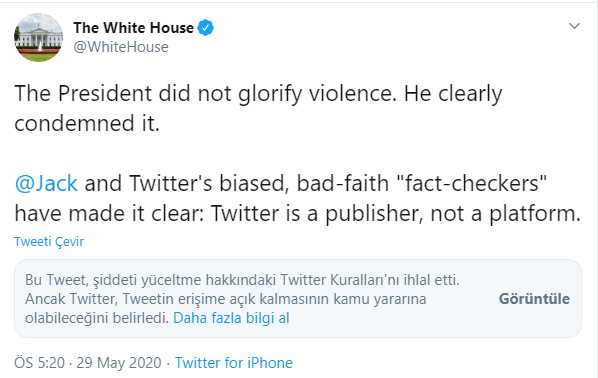Click the "publisher, not a platform" sentence
Viewport: 598px width, 378px height.
pyautogui.click(x=396, y=213)
